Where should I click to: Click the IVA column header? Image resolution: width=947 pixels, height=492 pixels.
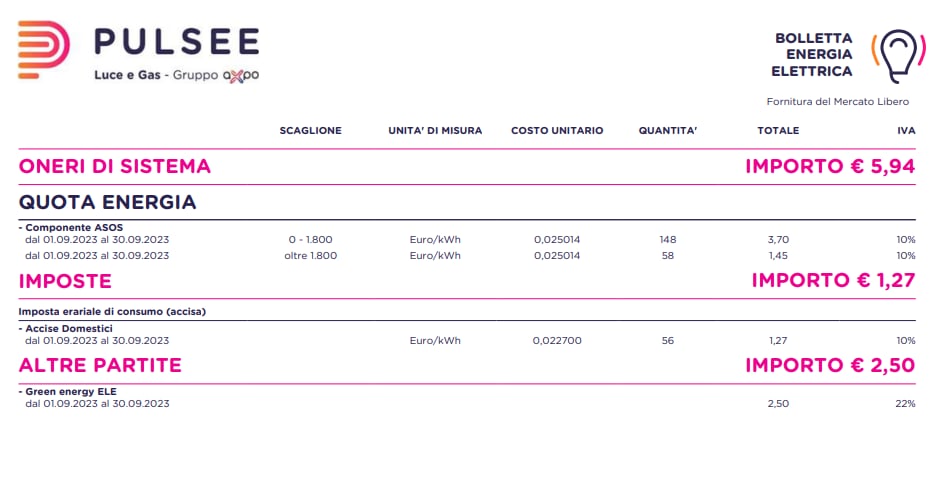pyautogui.click(x=906, y=131)
